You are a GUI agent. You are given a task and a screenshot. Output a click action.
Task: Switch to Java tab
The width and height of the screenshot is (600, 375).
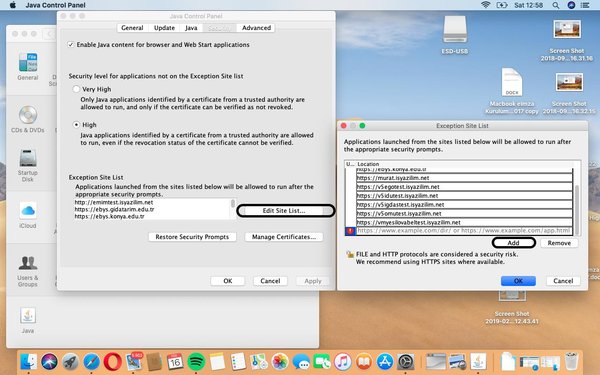tap(191, 28)
